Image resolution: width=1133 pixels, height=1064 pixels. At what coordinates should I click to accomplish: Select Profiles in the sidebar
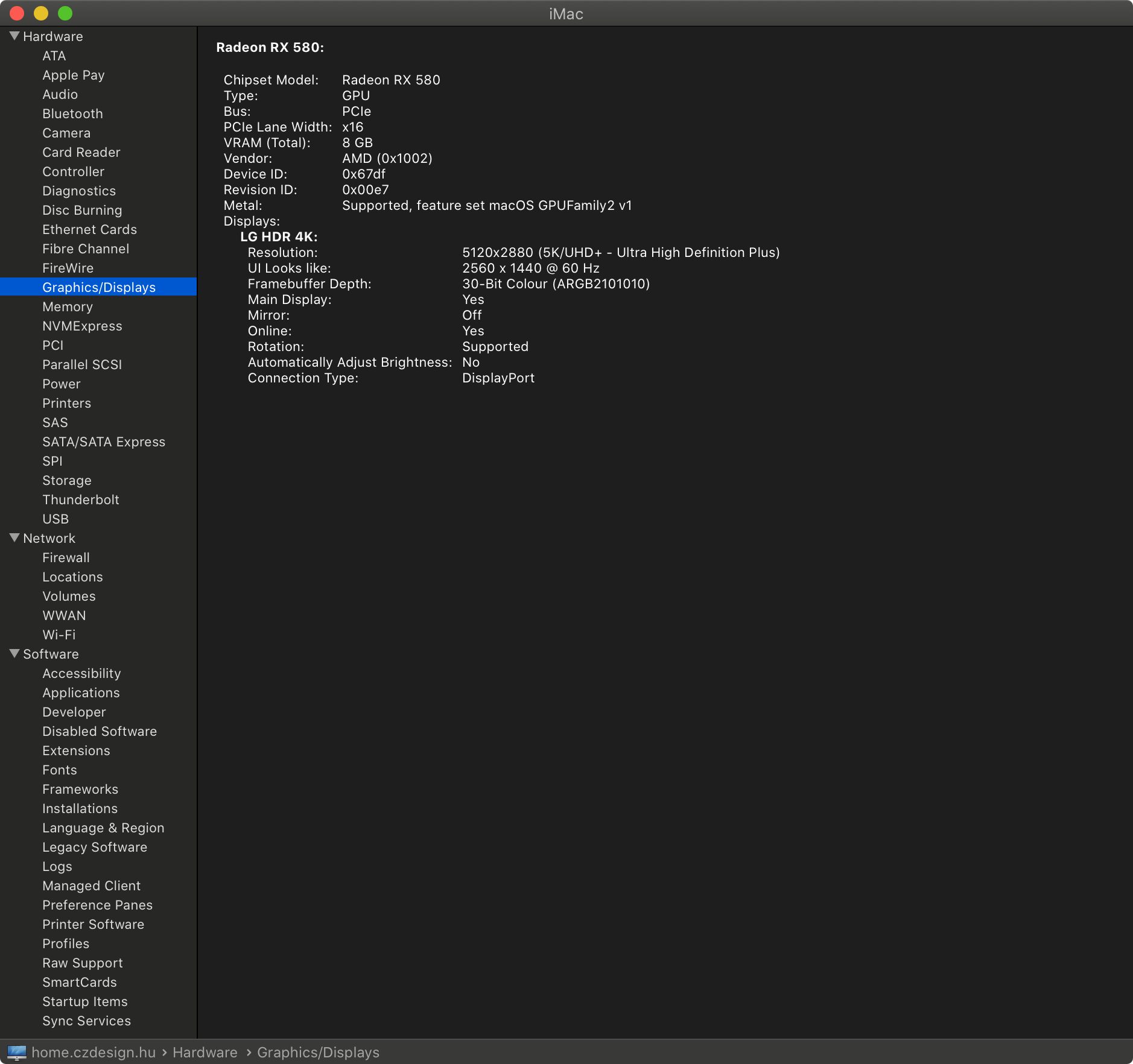coord(66,944)
